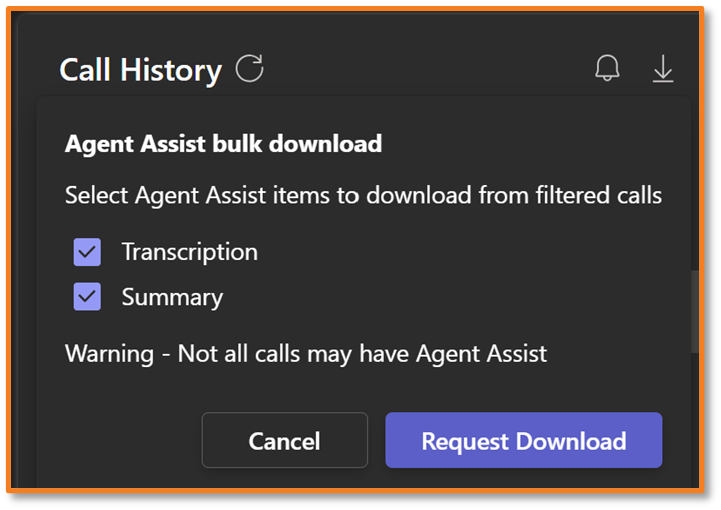Uncheck the Summary checkbox

point(87,297)
